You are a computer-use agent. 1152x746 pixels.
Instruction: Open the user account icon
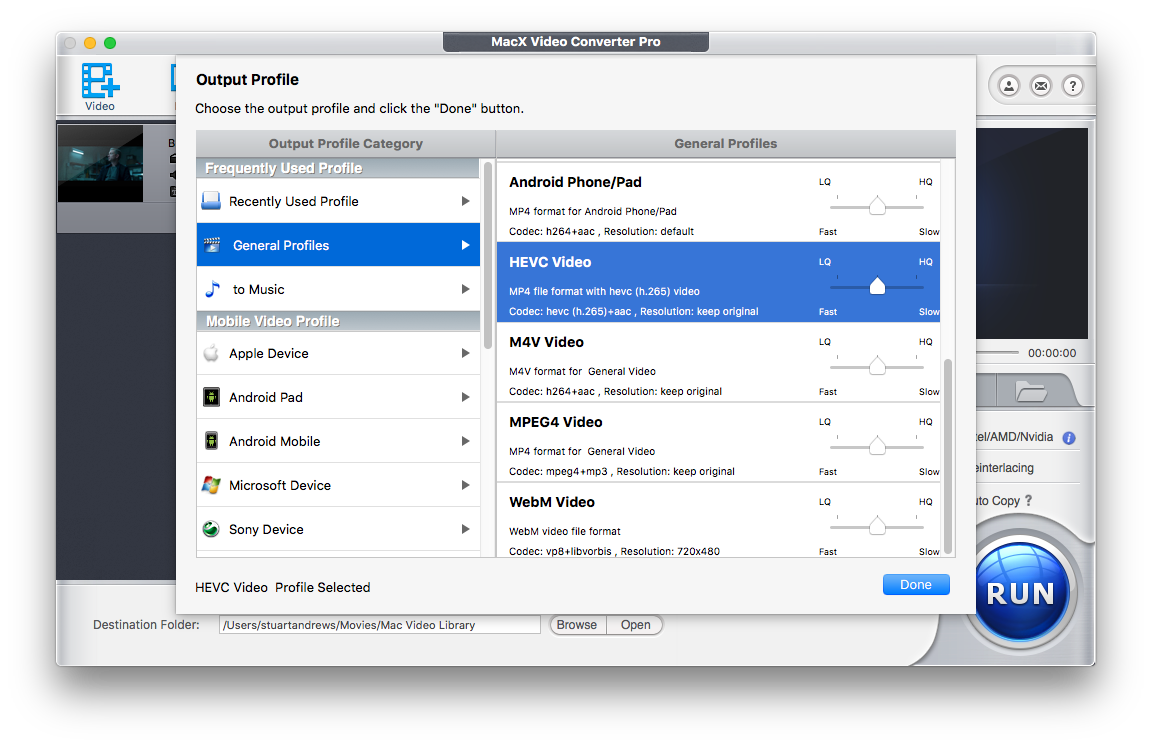pyautogui.click(x=1009, y=86)
